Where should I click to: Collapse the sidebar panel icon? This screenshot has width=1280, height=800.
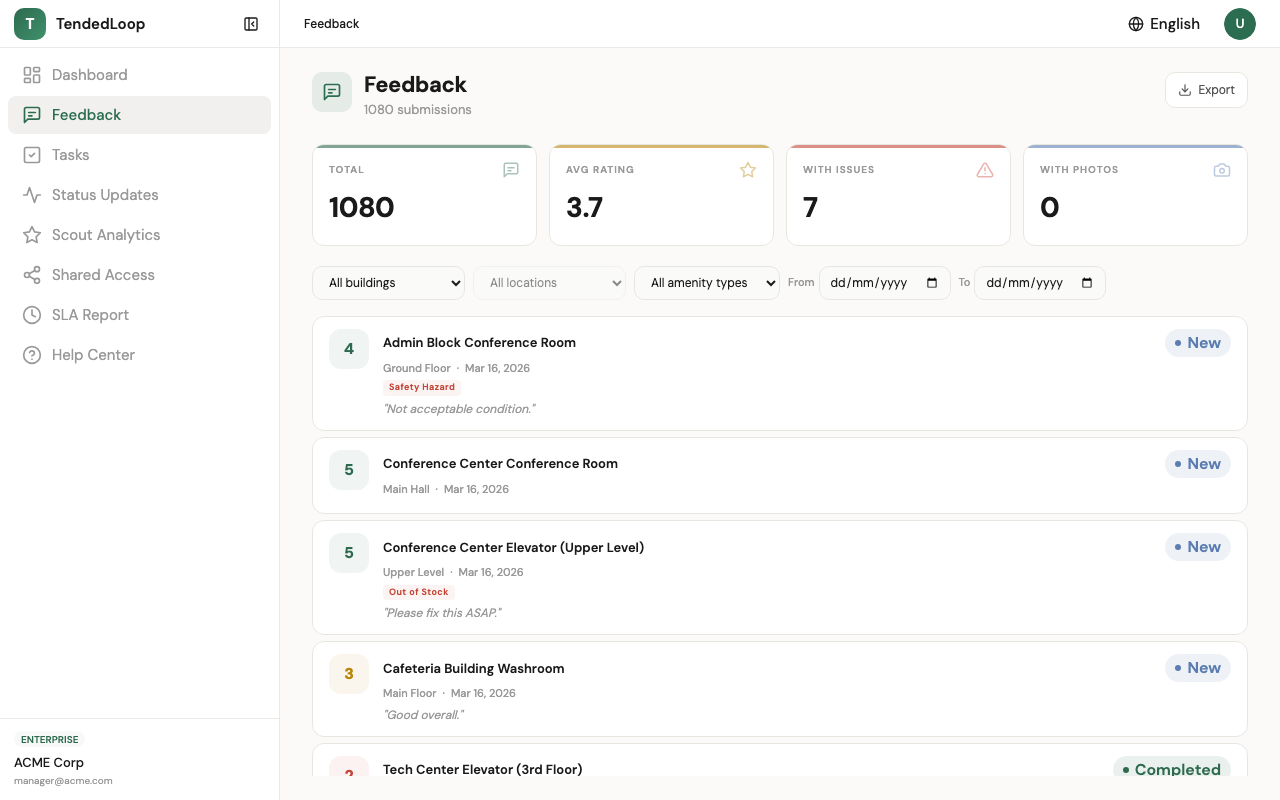pyautogui.click(x=251, y=24)
